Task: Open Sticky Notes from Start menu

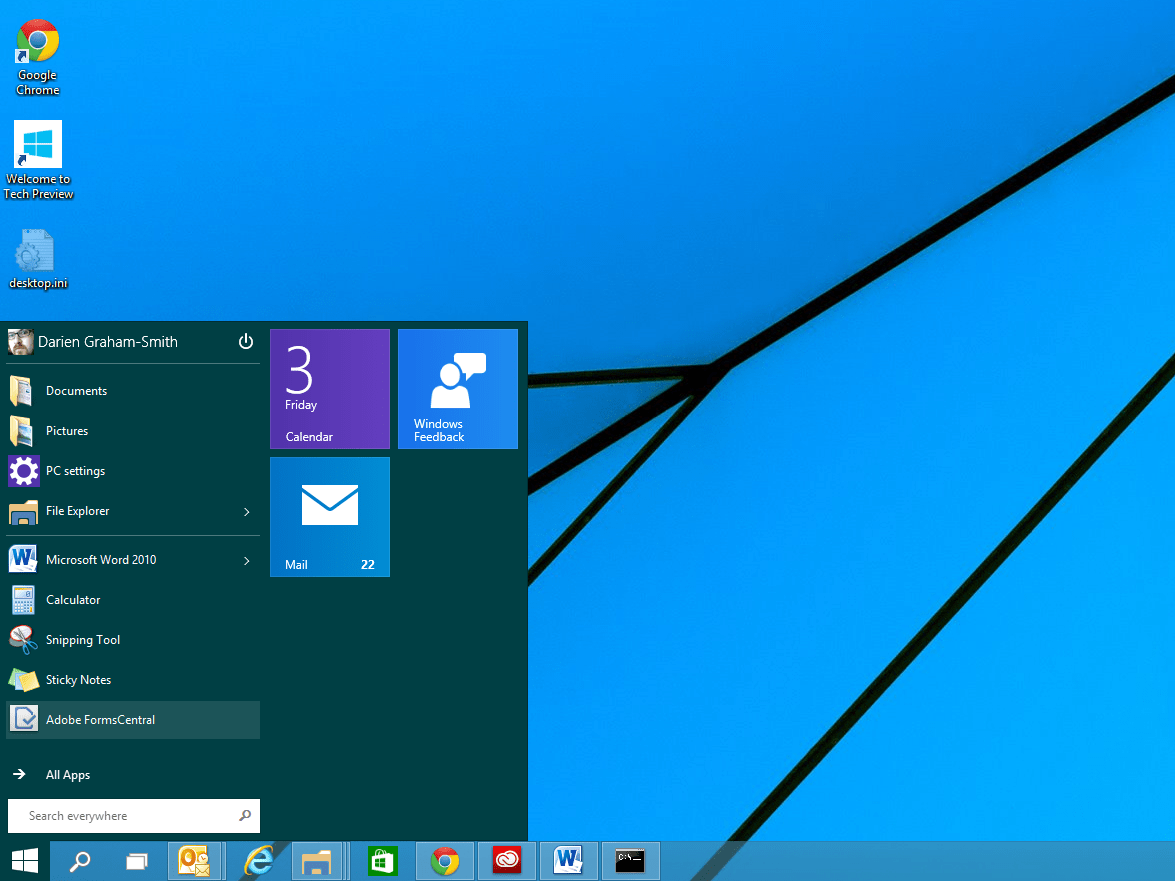Action: tap(133, 679)
